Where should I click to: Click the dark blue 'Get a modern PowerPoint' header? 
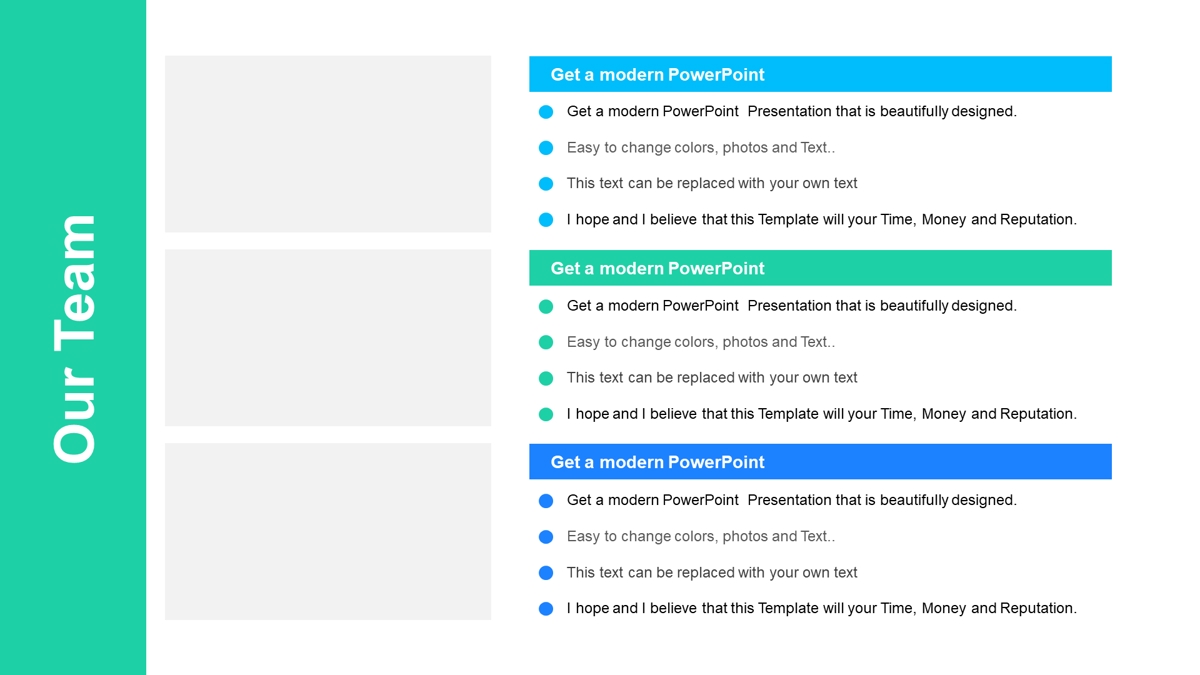[820, 462]
